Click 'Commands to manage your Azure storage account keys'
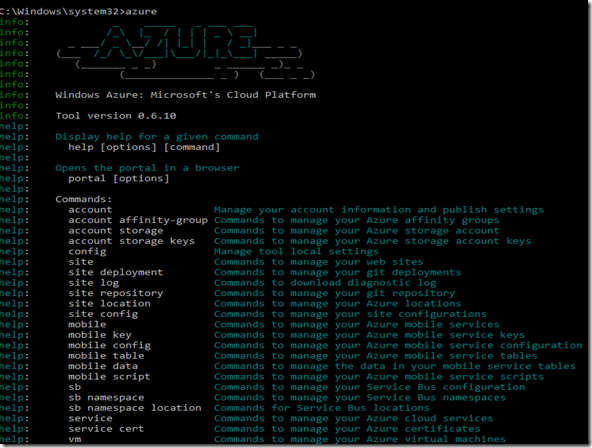This screenshot has height=448, width=592. pyautogui.click(x=372, y=241)
